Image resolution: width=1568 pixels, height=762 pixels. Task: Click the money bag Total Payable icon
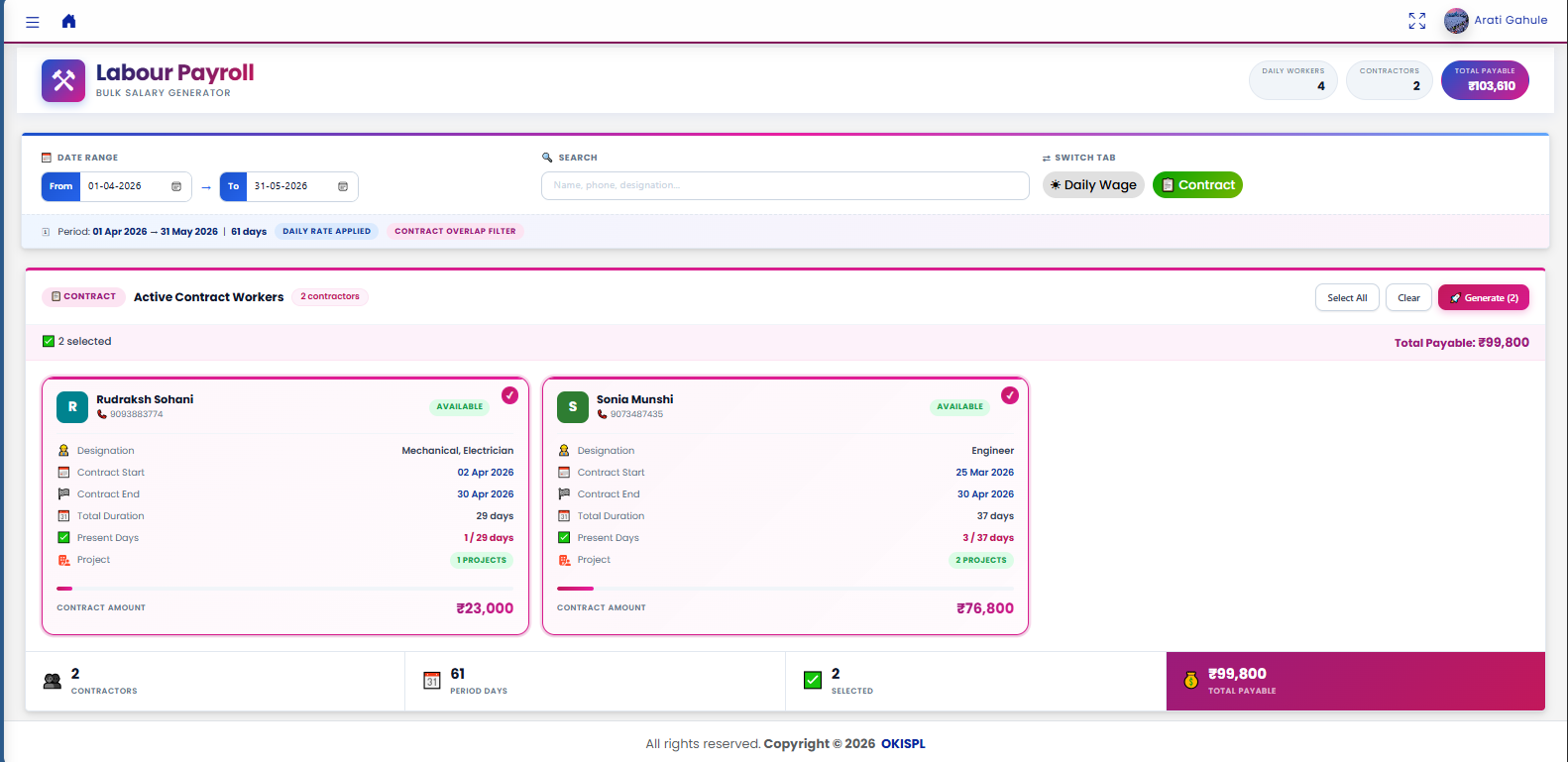pyautogui.click(x=1191, y=680)
